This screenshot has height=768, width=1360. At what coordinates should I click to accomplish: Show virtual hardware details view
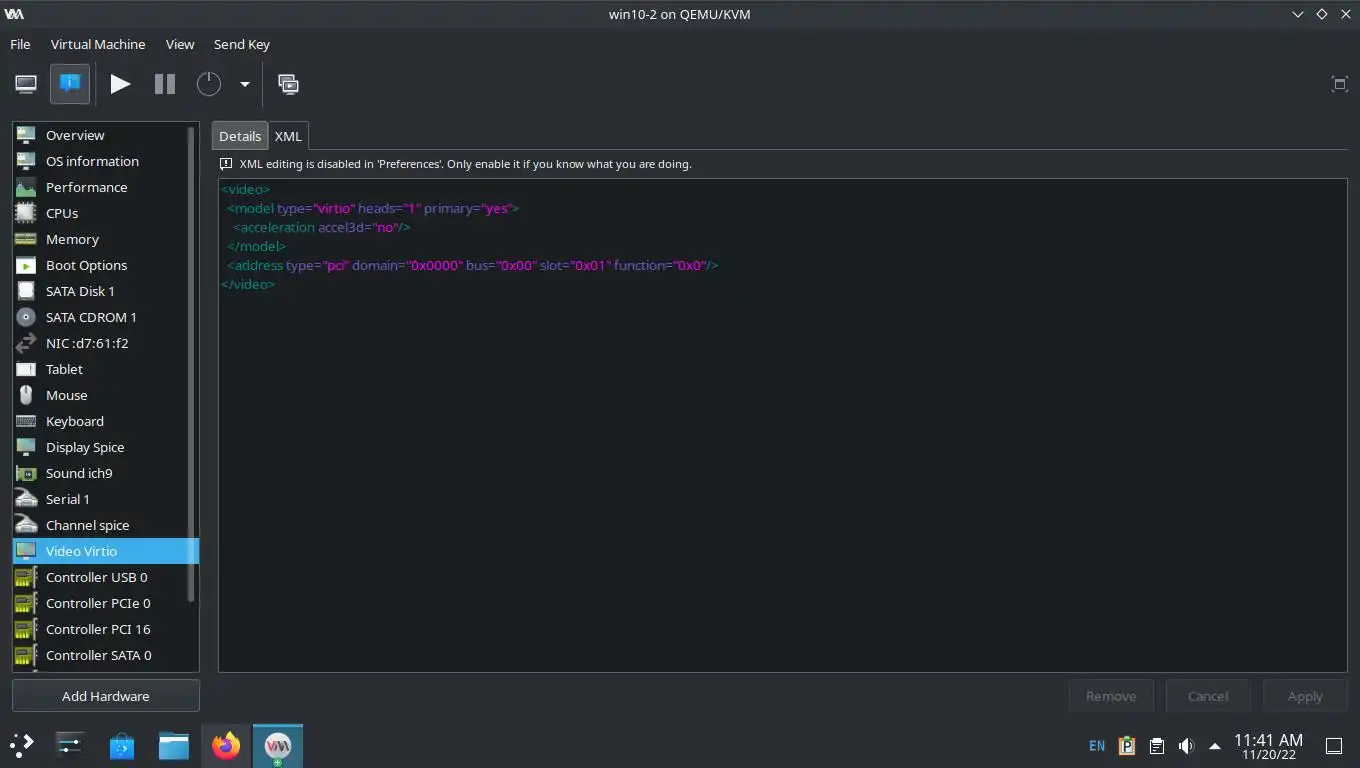pos(70,84)
